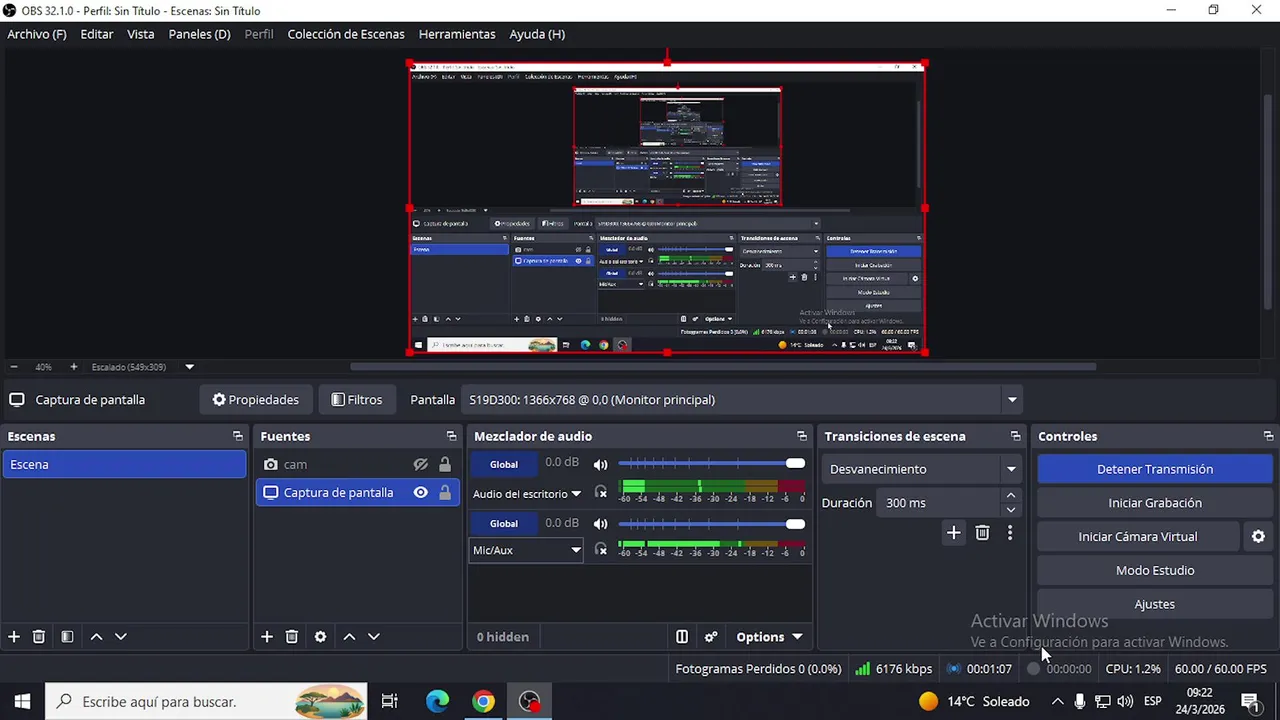Viewport: 1280px width, 720px height.
Task: Open Vista menu
Action: tap(141, 34)
